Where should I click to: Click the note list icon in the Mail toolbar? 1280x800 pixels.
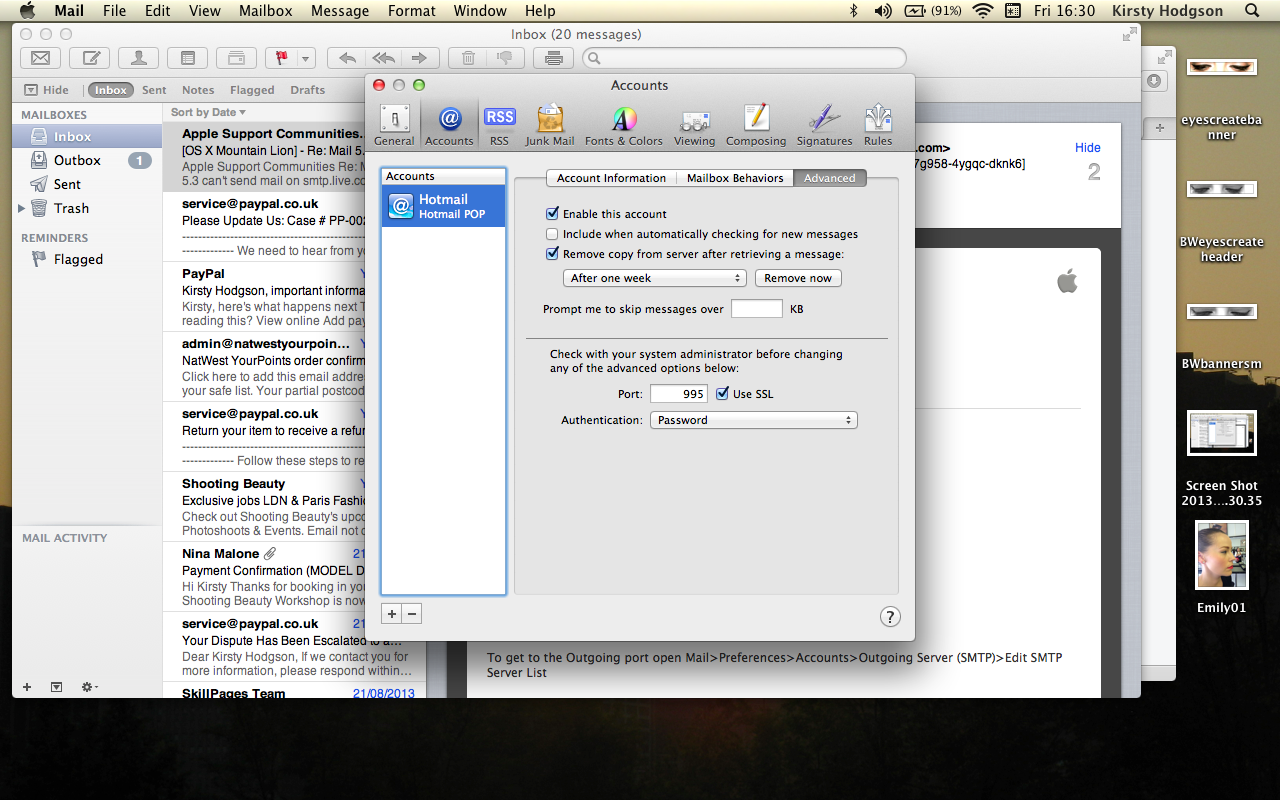[188, 58]
